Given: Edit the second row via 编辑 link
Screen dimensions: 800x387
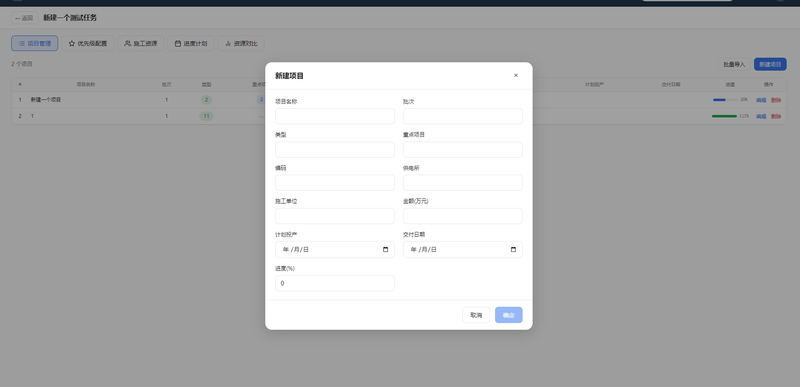Looking at the screenshot, I should [761, 116].
